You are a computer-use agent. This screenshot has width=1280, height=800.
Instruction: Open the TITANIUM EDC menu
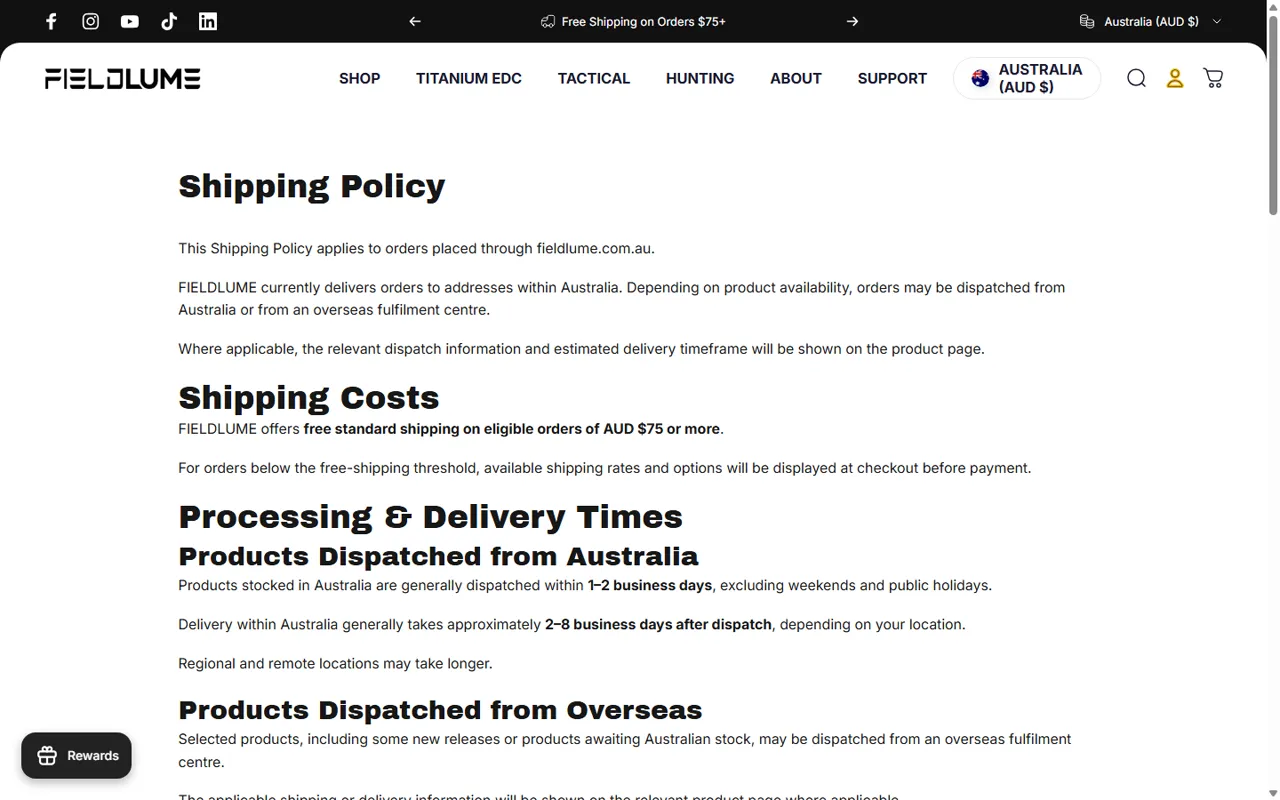(x=469, y=78)
